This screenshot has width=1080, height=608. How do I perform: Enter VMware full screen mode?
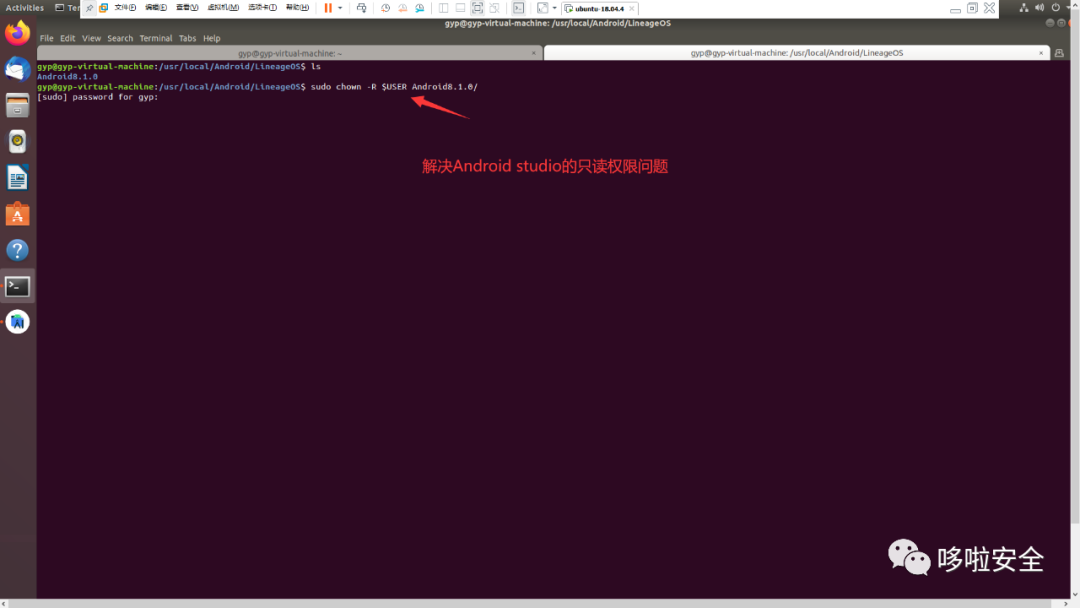click(x=477, y=8)
